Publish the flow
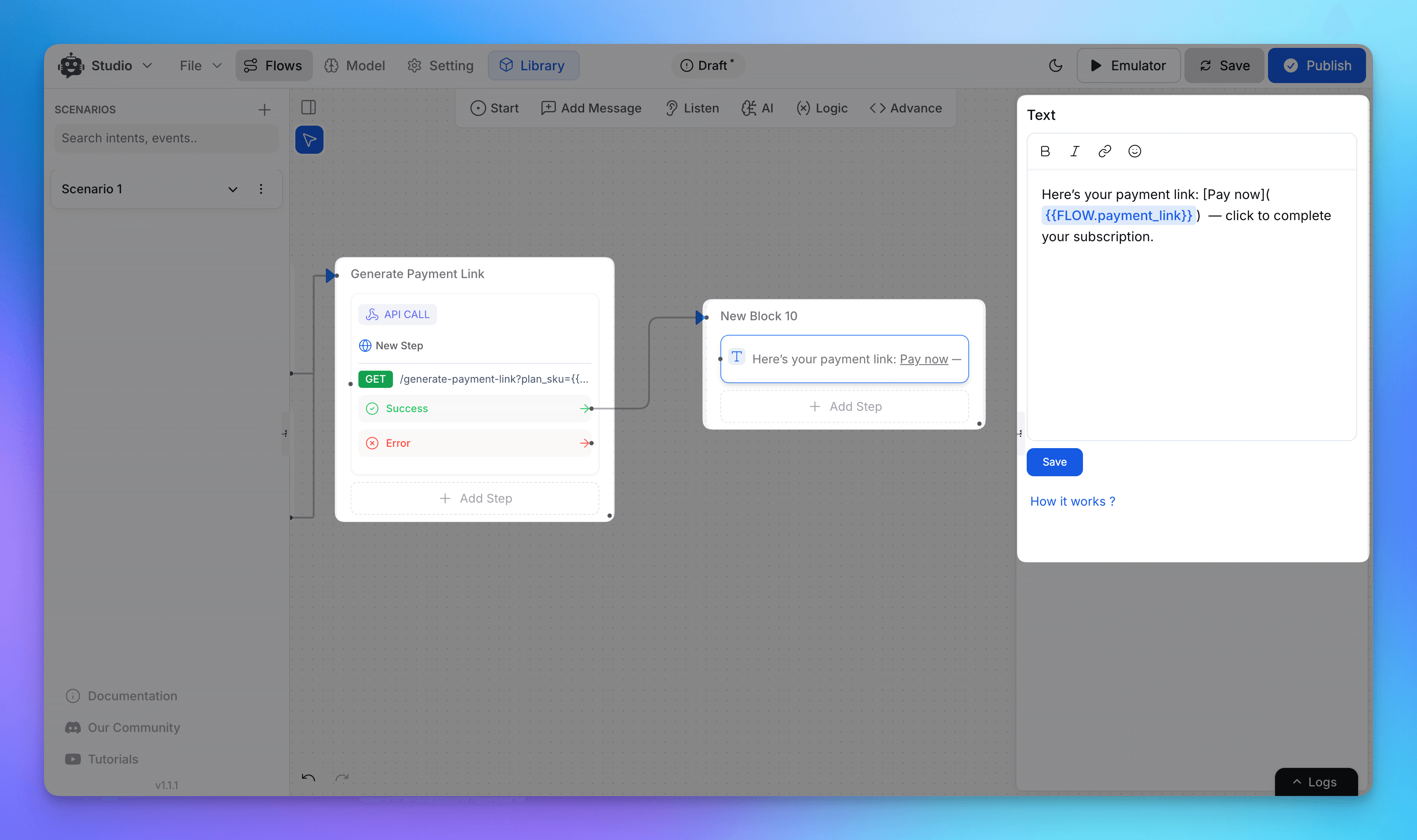 pyautogui.click(x=1317, y=65)
